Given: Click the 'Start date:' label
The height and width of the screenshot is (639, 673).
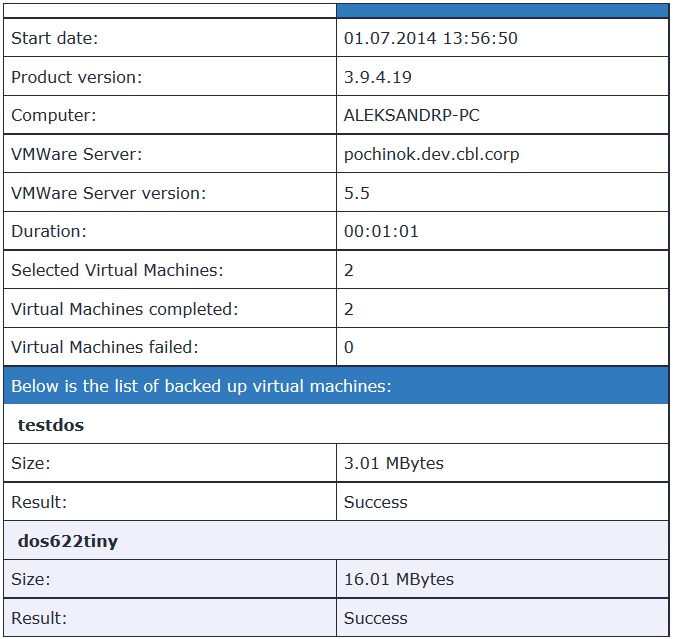Looking at the screenshot, I should (x=55, y=38).
